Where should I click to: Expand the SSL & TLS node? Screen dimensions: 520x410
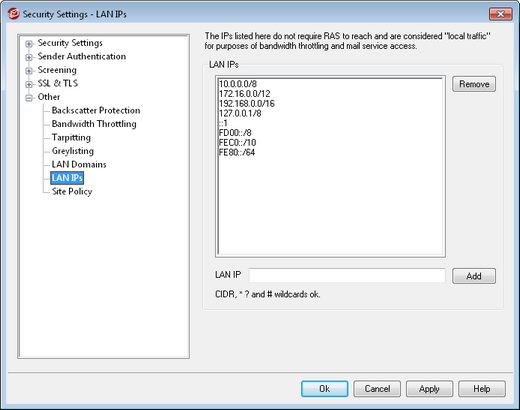[29, 84]
